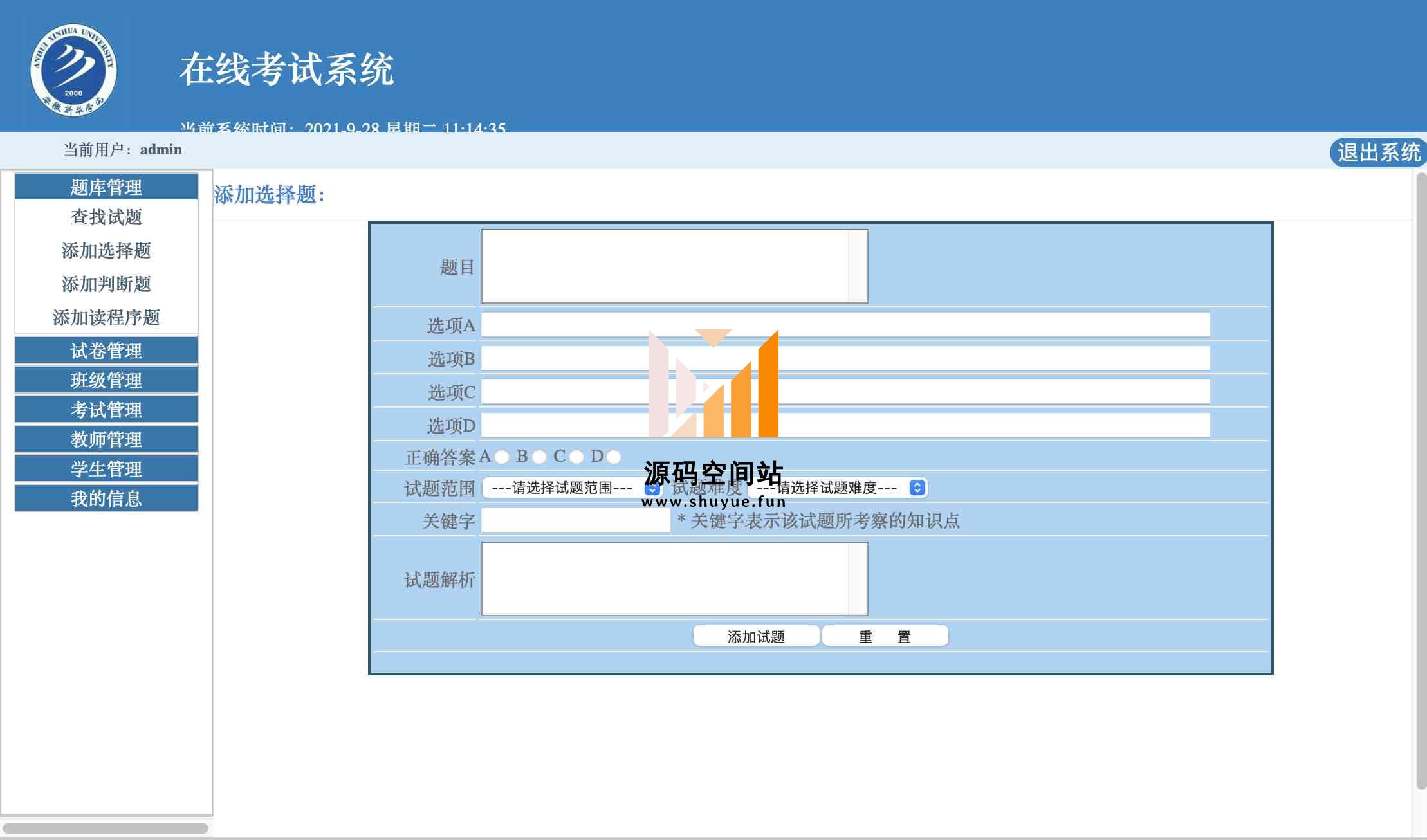Click the 添加试题 submit button
Screen dimensions: 1427x840
[756, 636]
